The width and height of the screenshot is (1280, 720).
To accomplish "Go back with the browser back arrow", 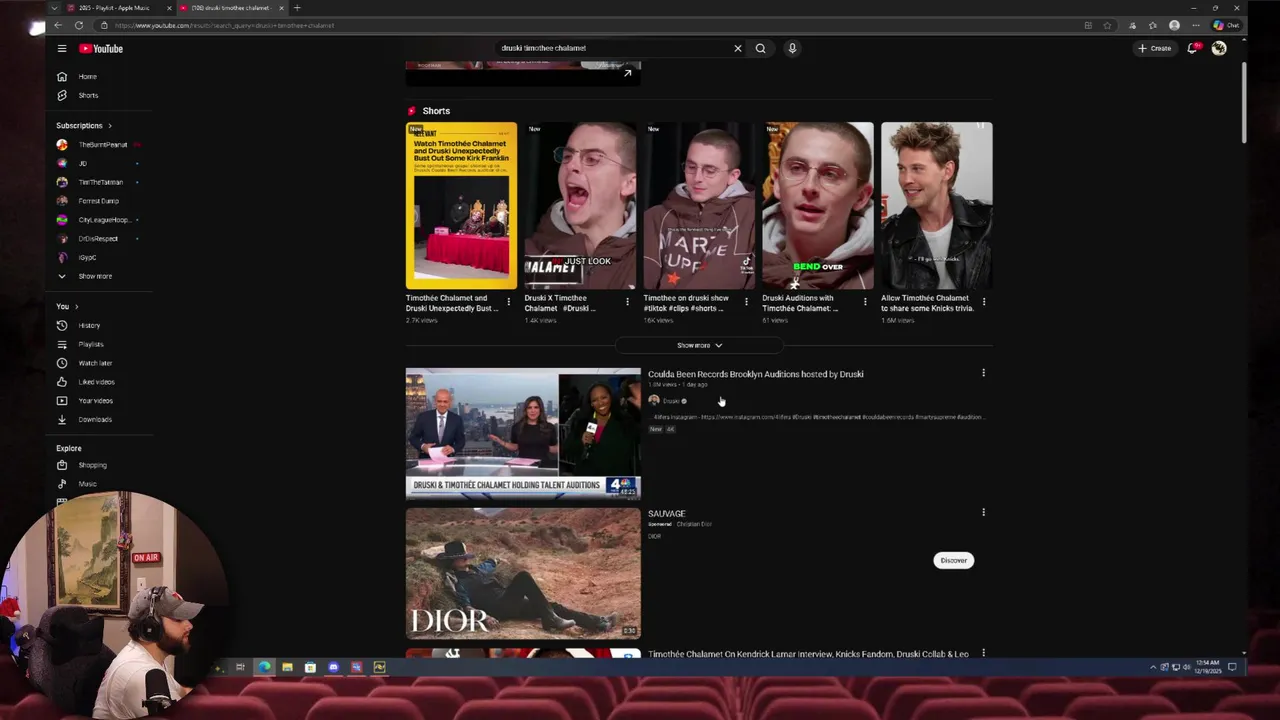I will 57,25.
